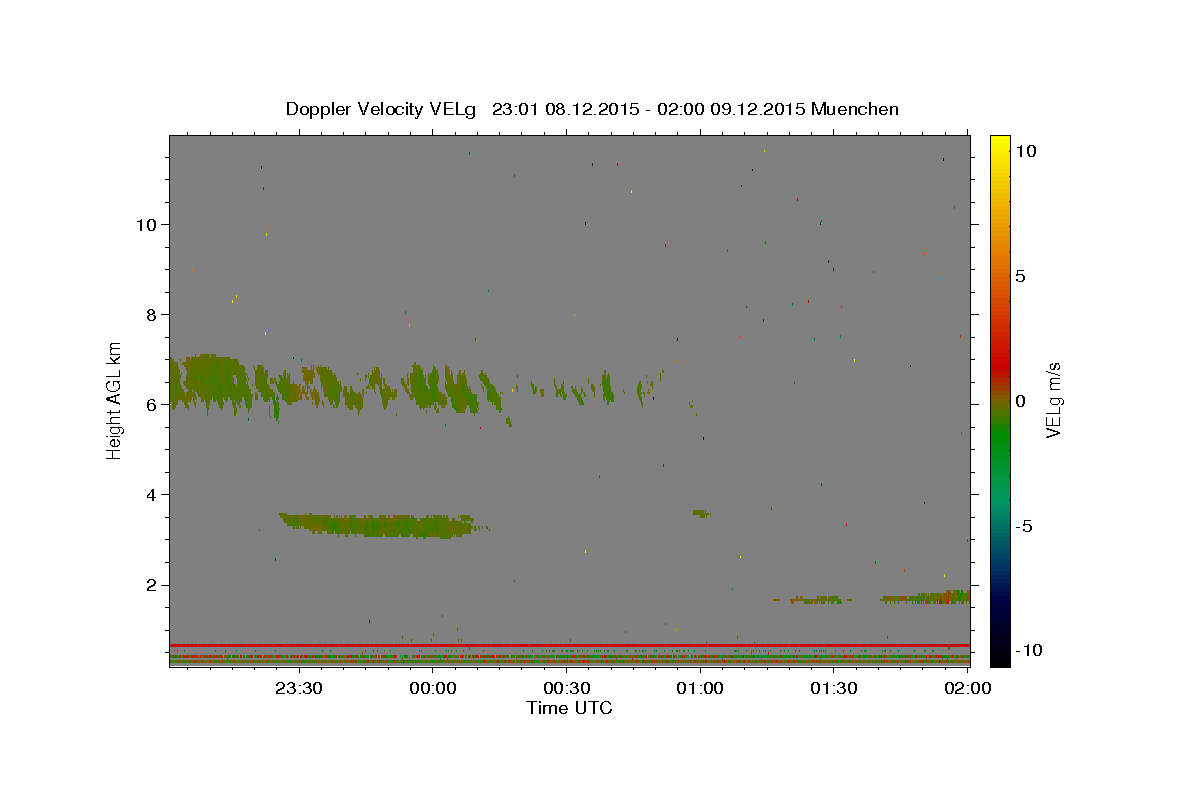Click the small echo patch near 01:00 at 3.6 km
Viewport: 1200px width, 800px height.
tap(701, 513)
